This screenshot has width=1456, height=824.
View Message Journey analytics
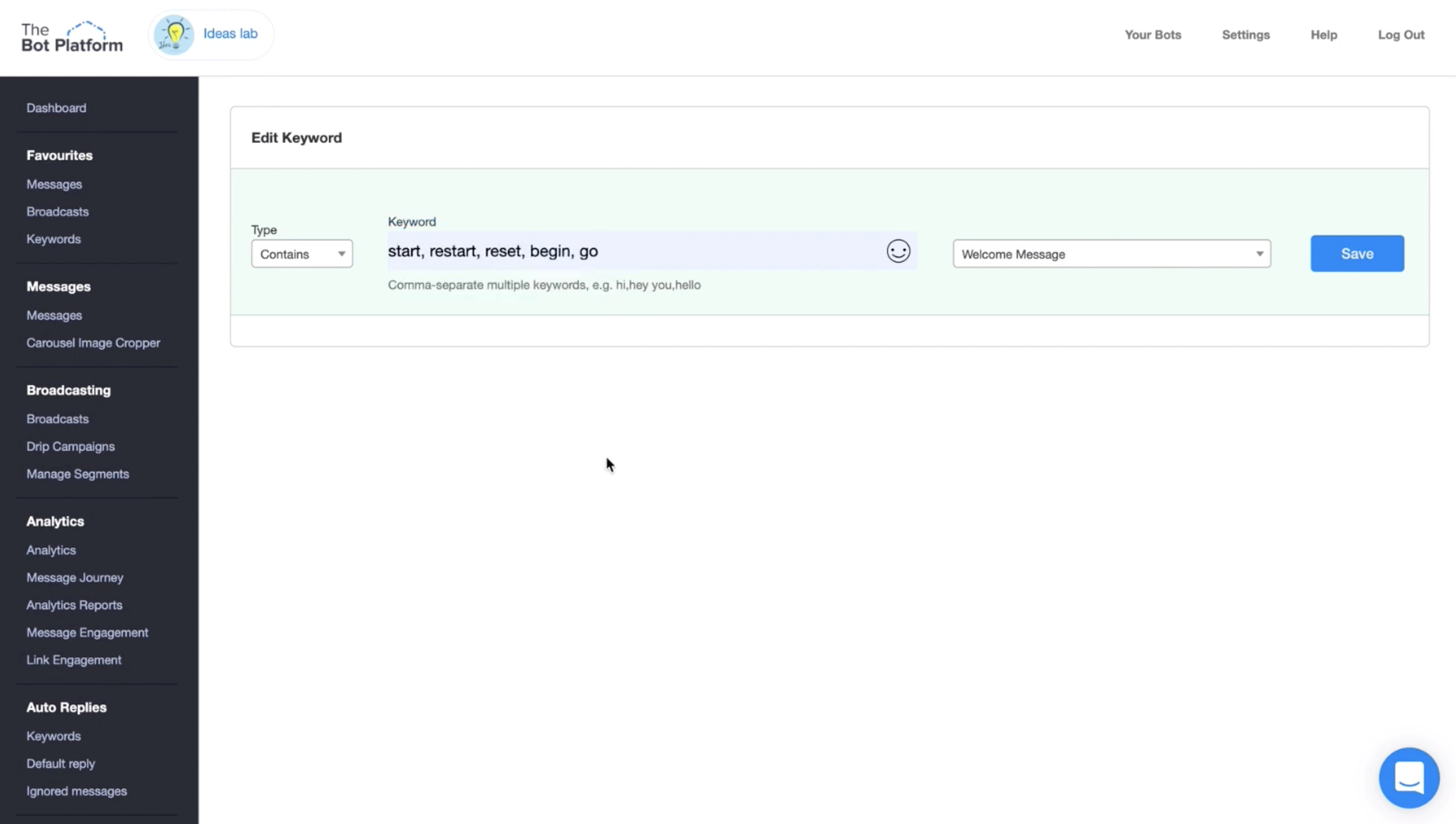[x=74, y=577]
